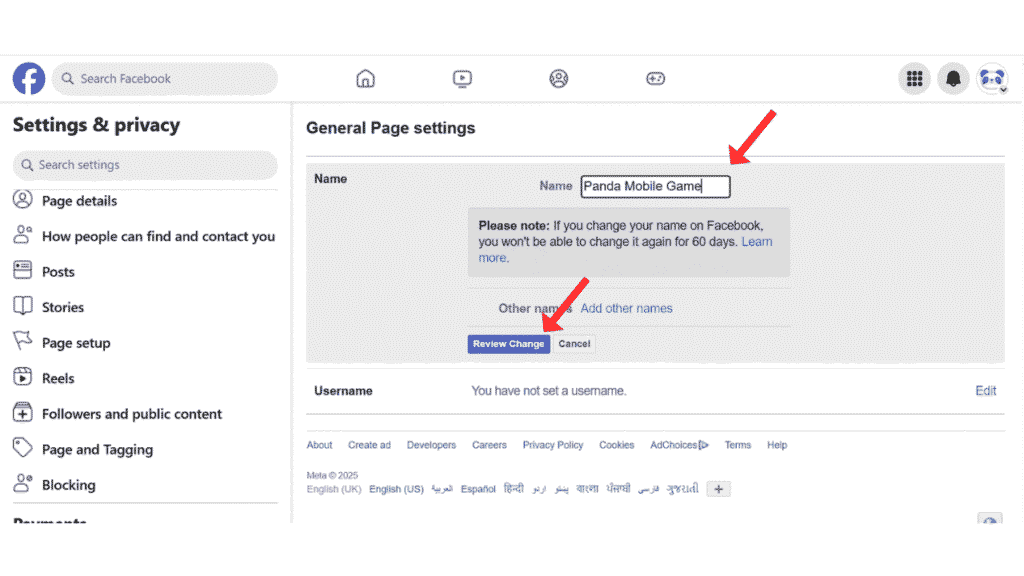
Task: Open the Gaming icon in top bar
Action: coord(656,78)
